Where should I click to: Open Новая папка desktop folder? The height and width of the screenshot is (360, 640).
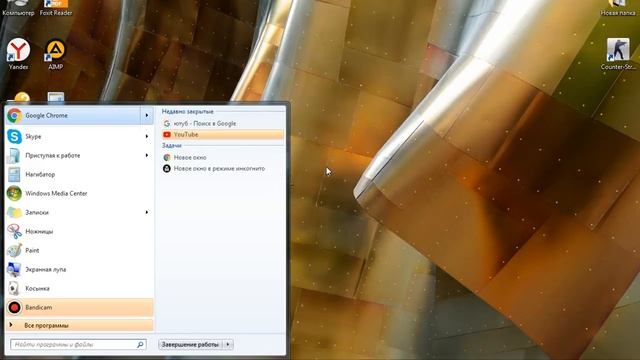618,8
